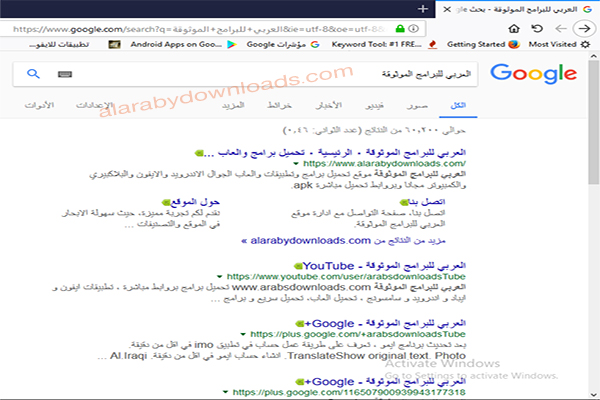The image size is (600, 400).
Task: Open the Google+ result above +arabsdownloadsTube URL
Action: 385,324
